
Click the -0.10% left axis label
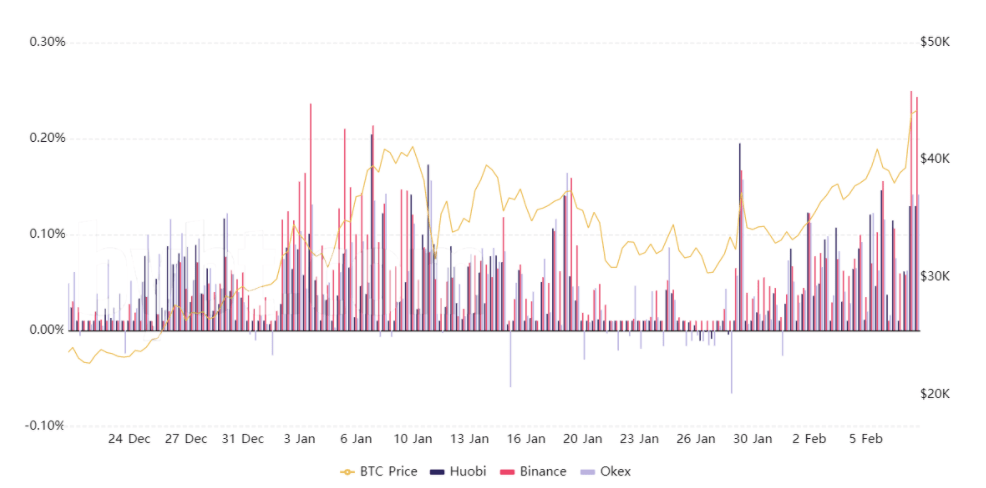pos(45,426)
